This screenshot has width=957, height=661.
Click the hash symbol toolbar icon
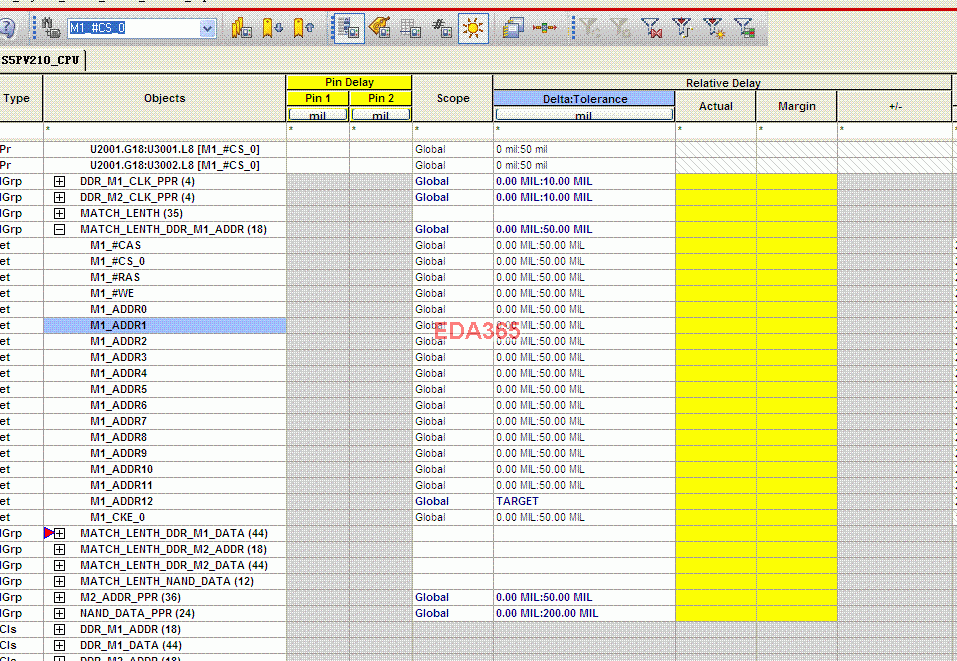point(441,28)
